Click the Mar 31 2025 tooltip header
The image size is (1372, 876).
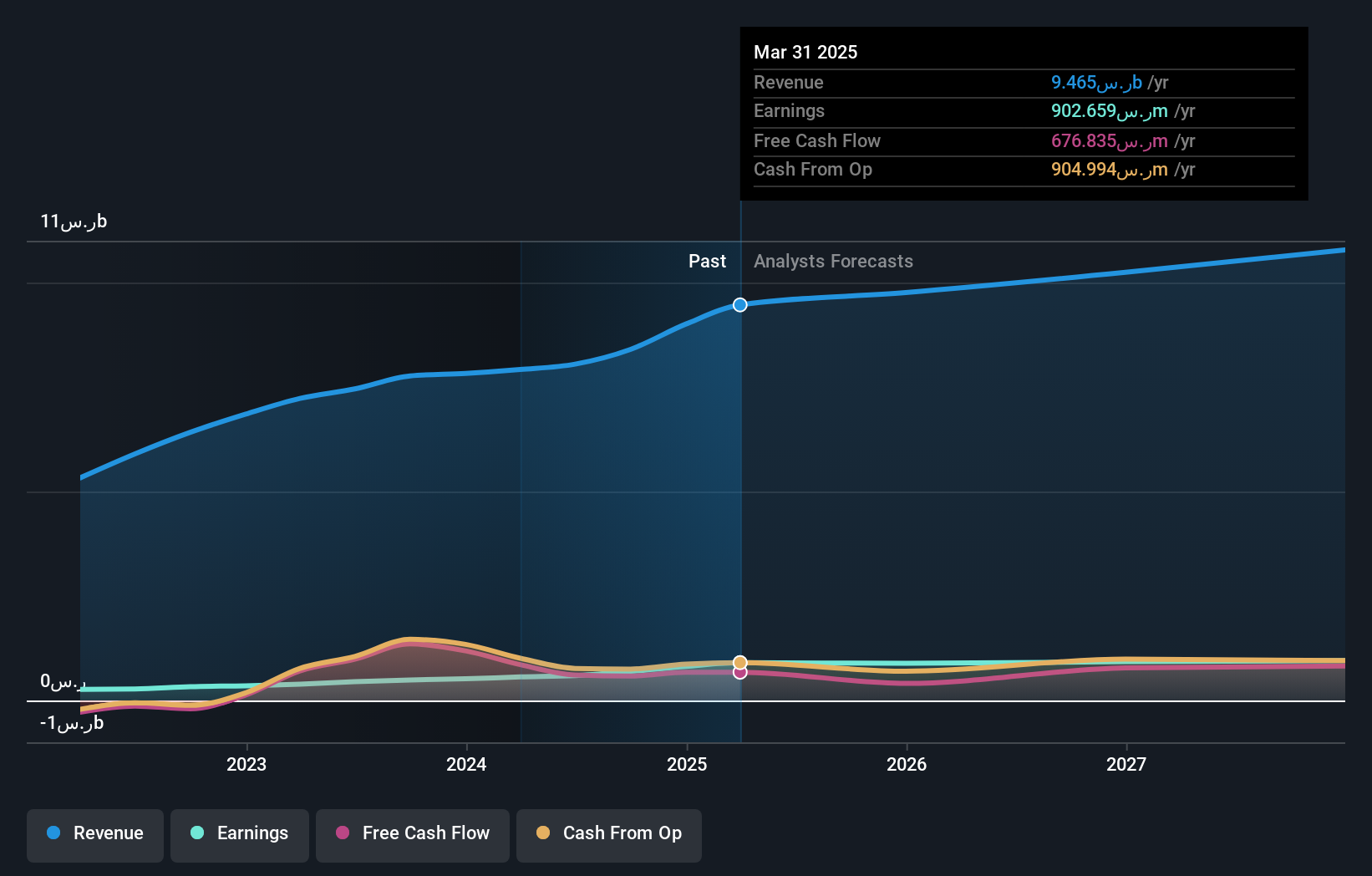point(805,52)
